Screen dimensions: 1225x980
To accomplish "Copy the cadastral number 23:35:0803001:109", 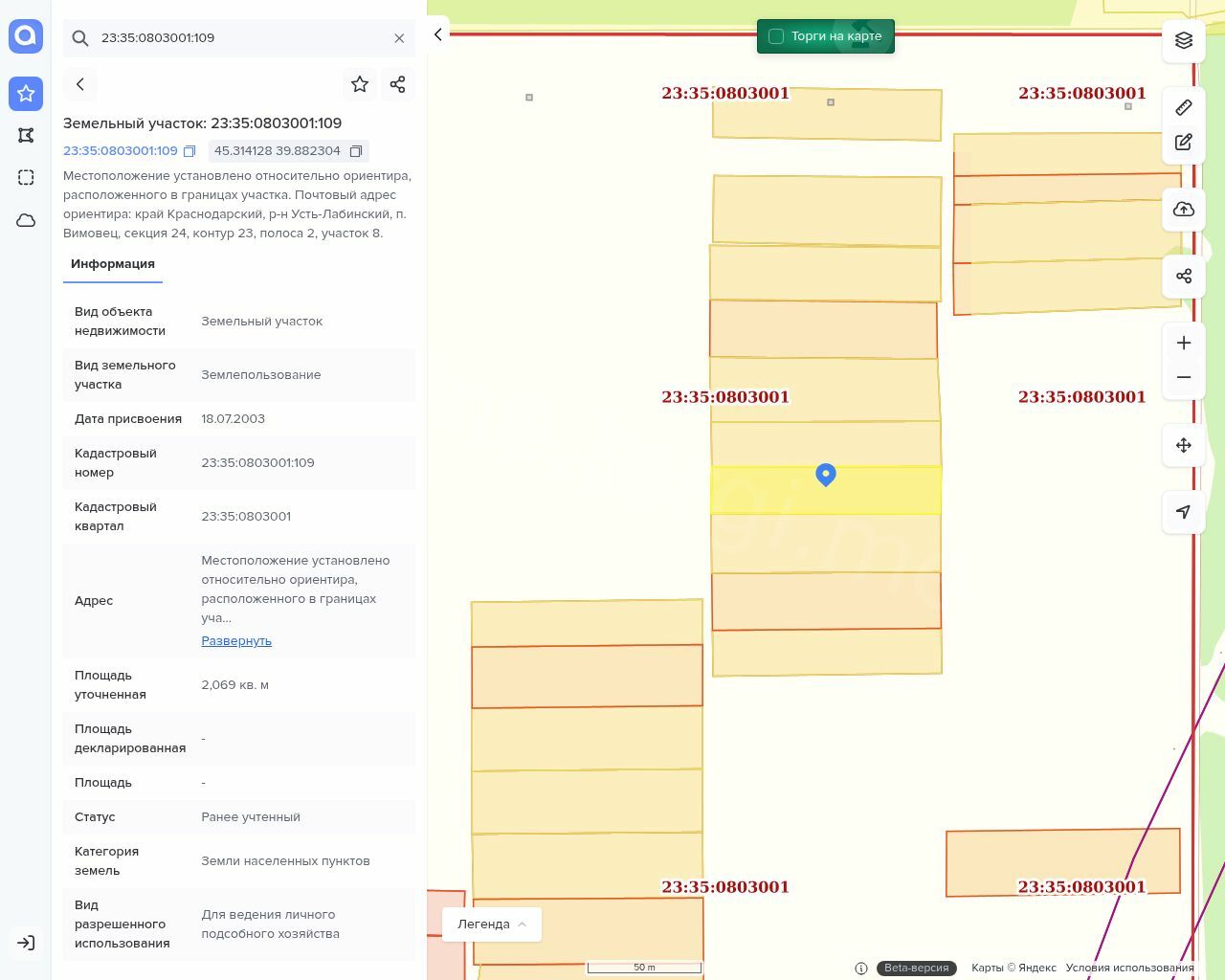I will (x=189, y=151).
